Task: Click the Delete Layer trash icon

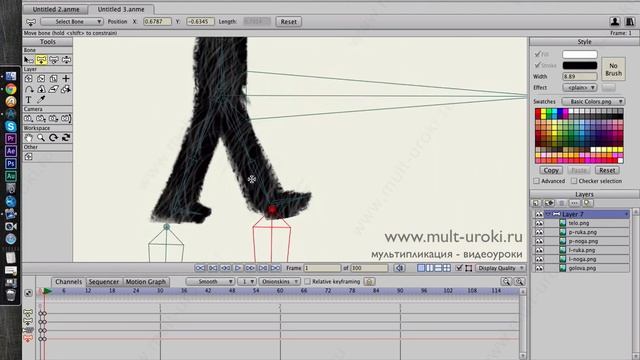Action: click(x=562, y=203)
